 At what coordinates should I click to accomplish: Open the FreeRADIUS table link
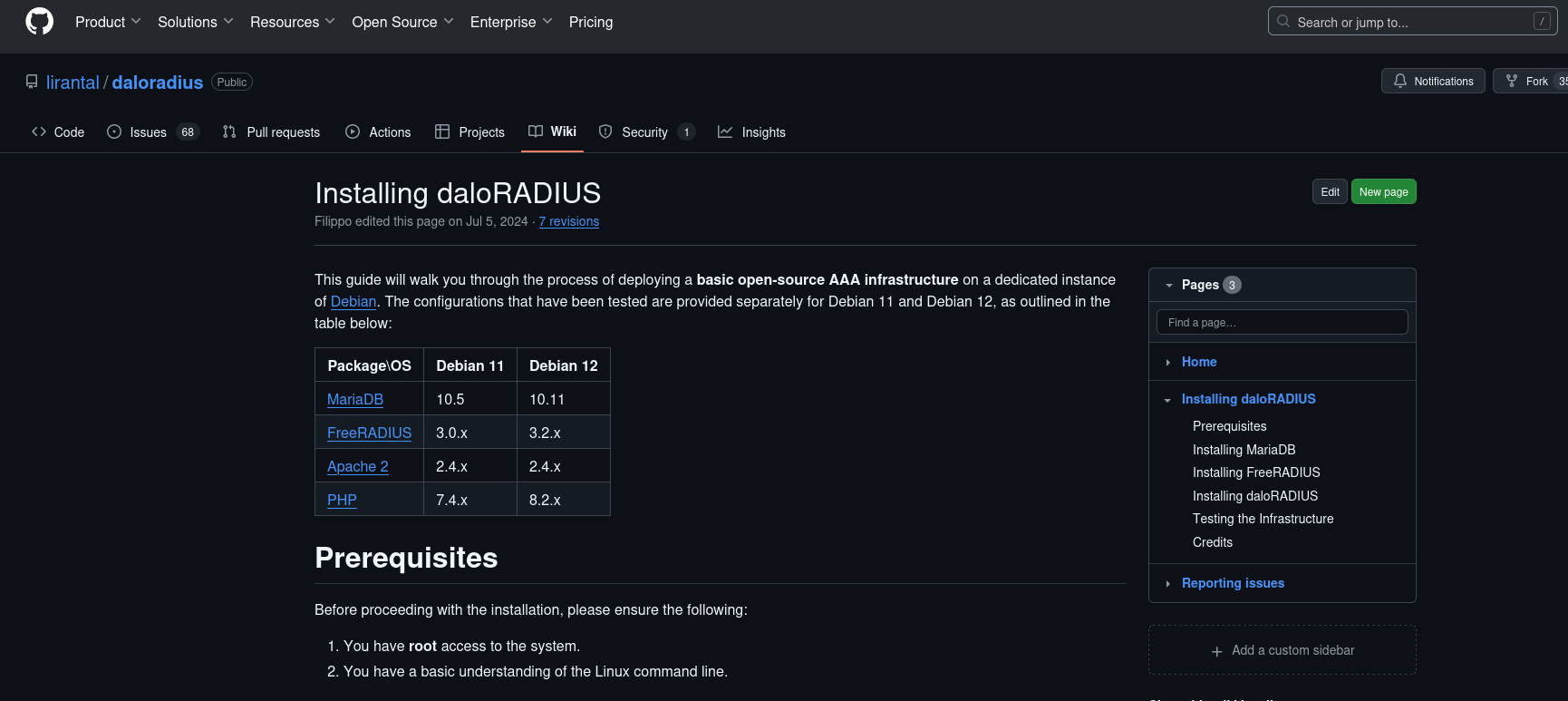tap(369, 433)
